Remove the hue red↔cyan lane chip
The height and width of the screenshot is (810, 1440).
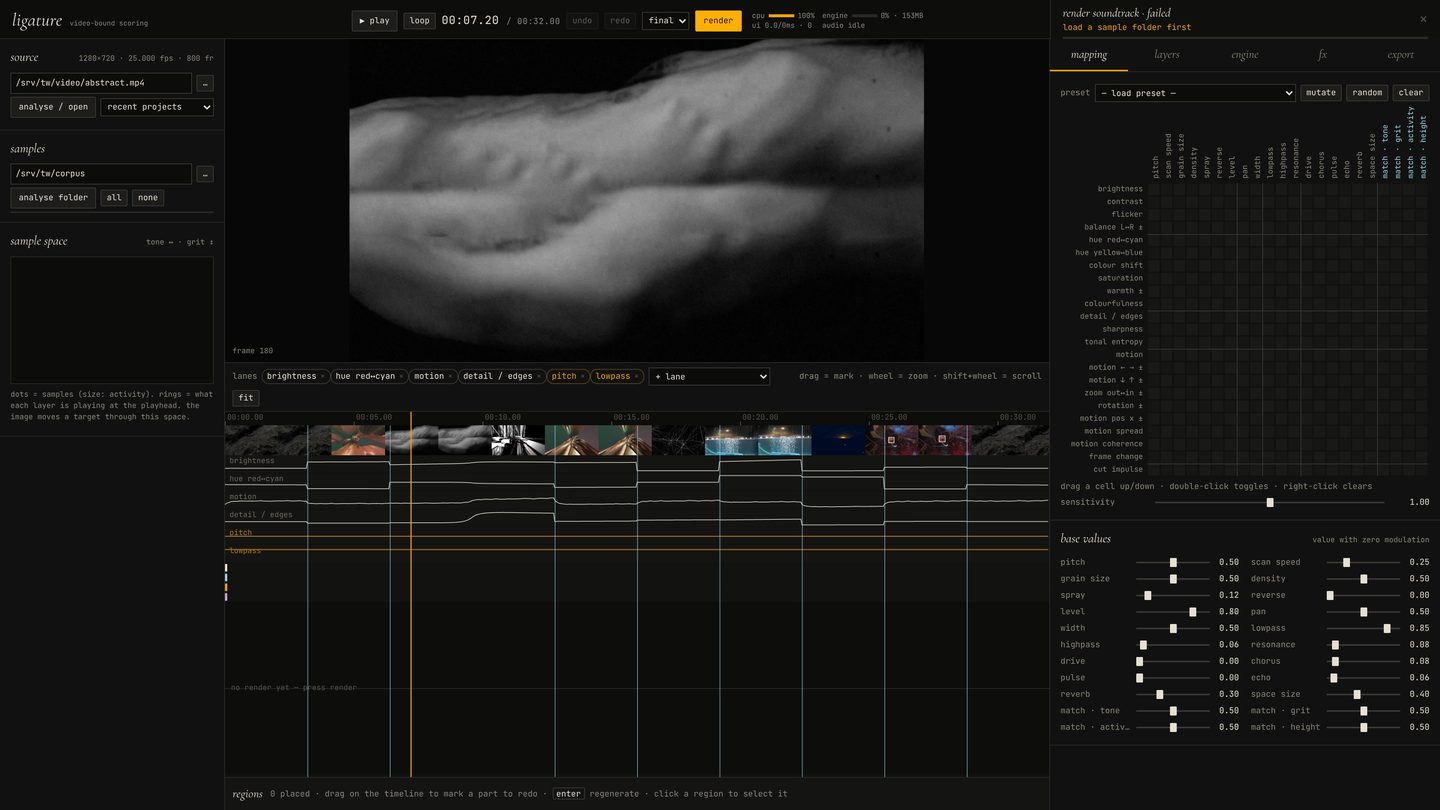(402, 377)
